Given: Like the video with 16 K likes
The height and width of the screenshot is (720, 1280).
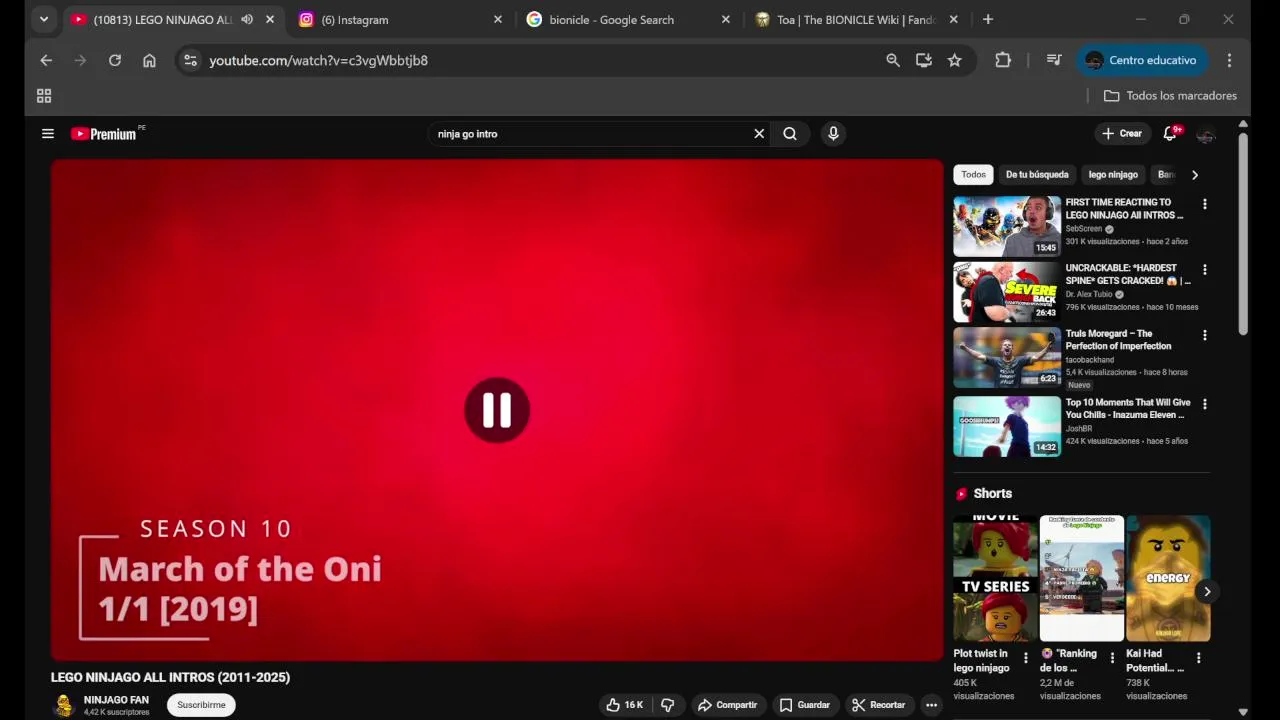Looking at the screenshot, I should [624, 705].
